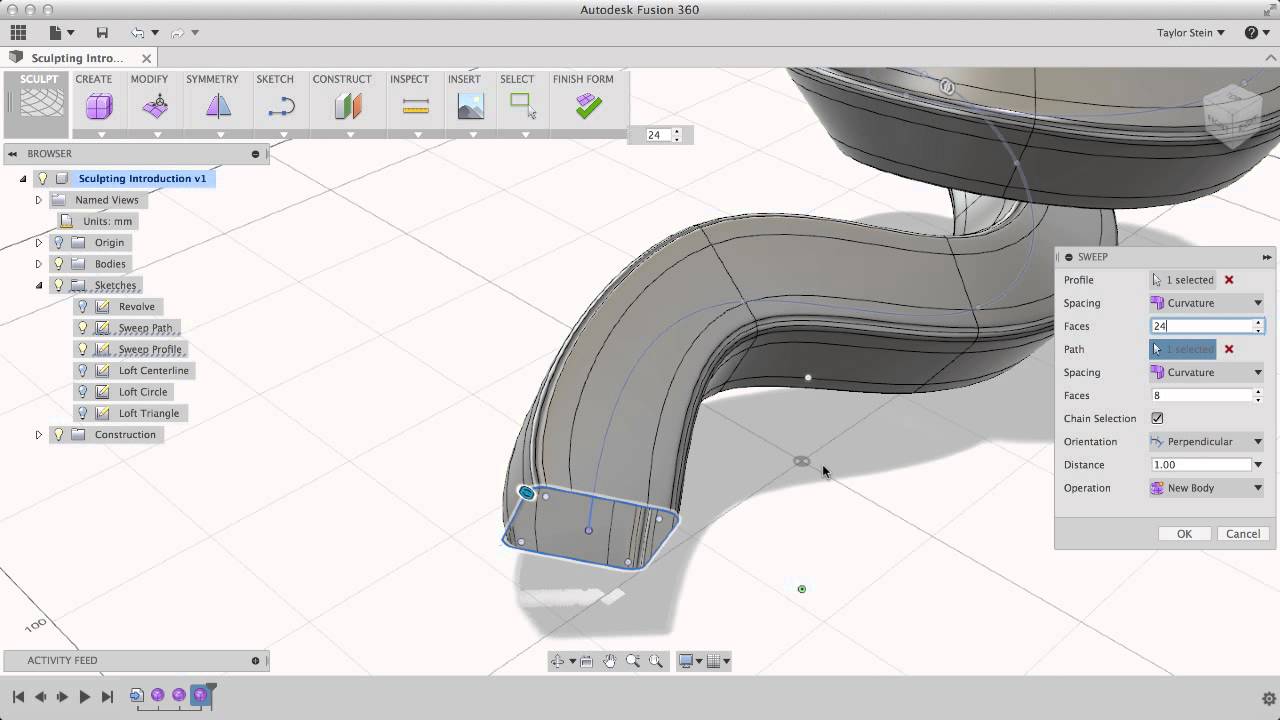
Task: Click the Path 1 selected button
Action: pyautogui.click(x=1183, y=349)
